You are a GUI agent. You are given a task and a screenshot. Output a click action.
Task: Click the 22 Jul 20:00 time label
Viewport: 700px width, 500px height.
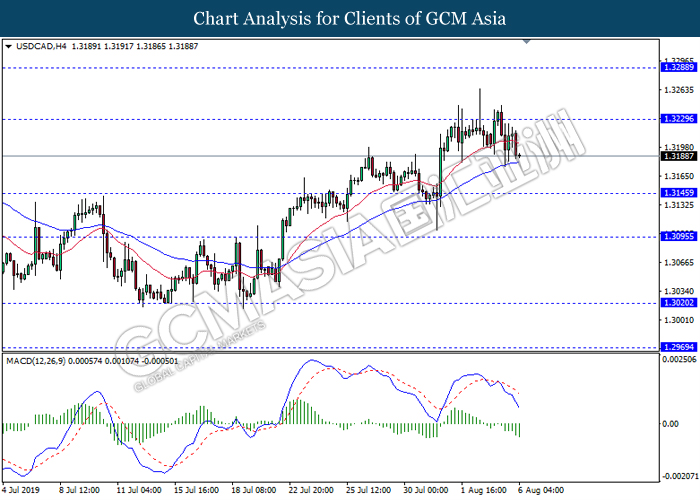[x=311, y=490]
